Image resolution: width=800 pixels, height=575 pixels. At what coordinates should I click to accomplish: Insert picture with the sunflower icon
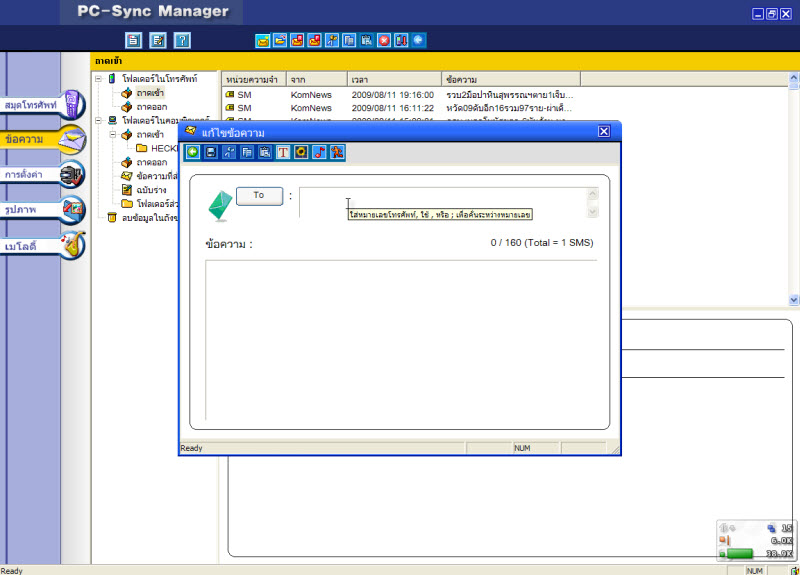(x=301, y=152)
